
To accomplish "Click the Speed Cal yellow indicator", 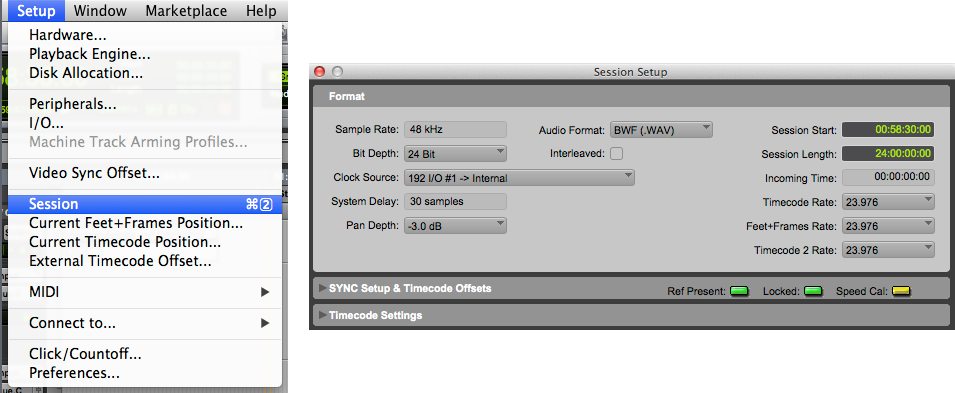I will click(901, 291).
